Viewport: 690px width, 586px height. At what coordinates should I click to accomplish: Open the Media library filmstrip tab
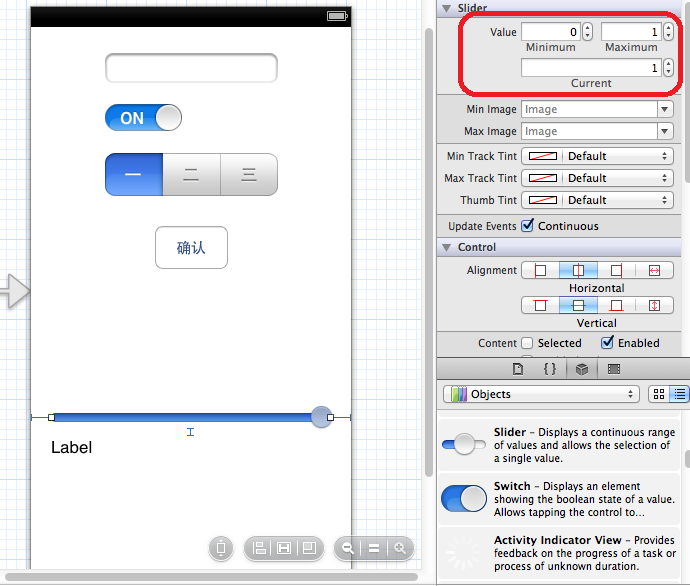(613, 369)
